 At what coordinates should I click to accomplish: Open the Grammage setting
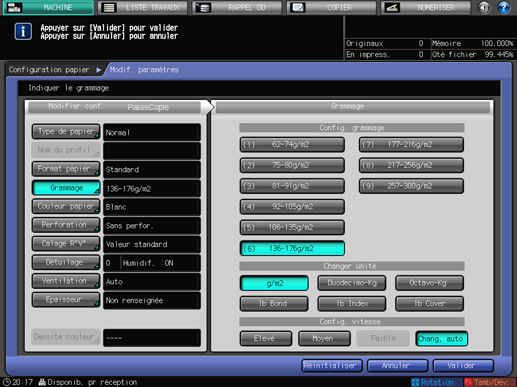tap(66, 188)
